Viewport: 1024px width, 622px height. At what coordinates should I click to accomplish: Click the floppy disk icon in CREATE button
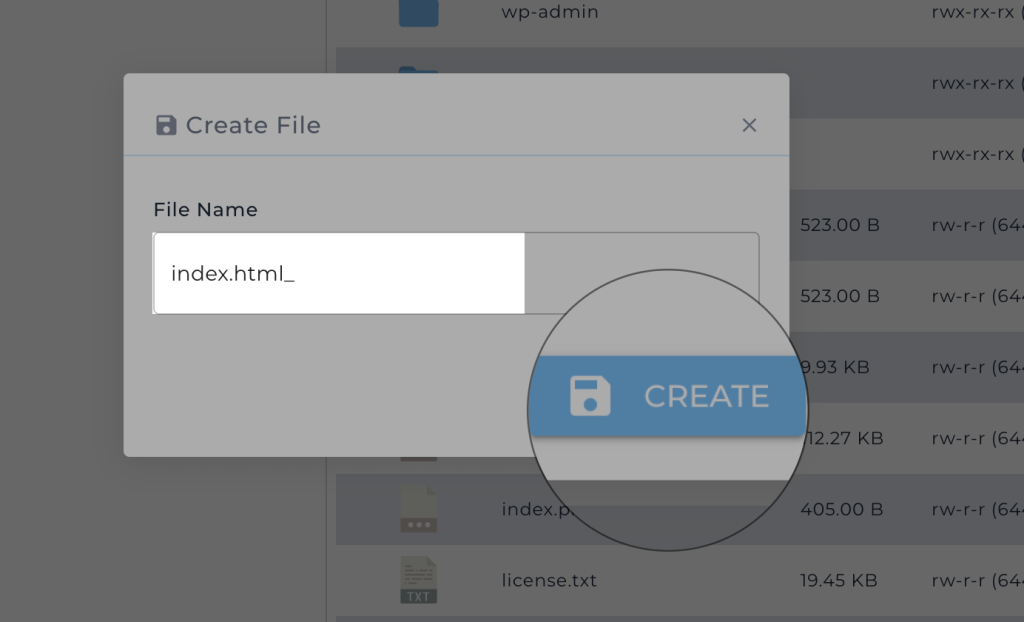[x=590, y=396]
